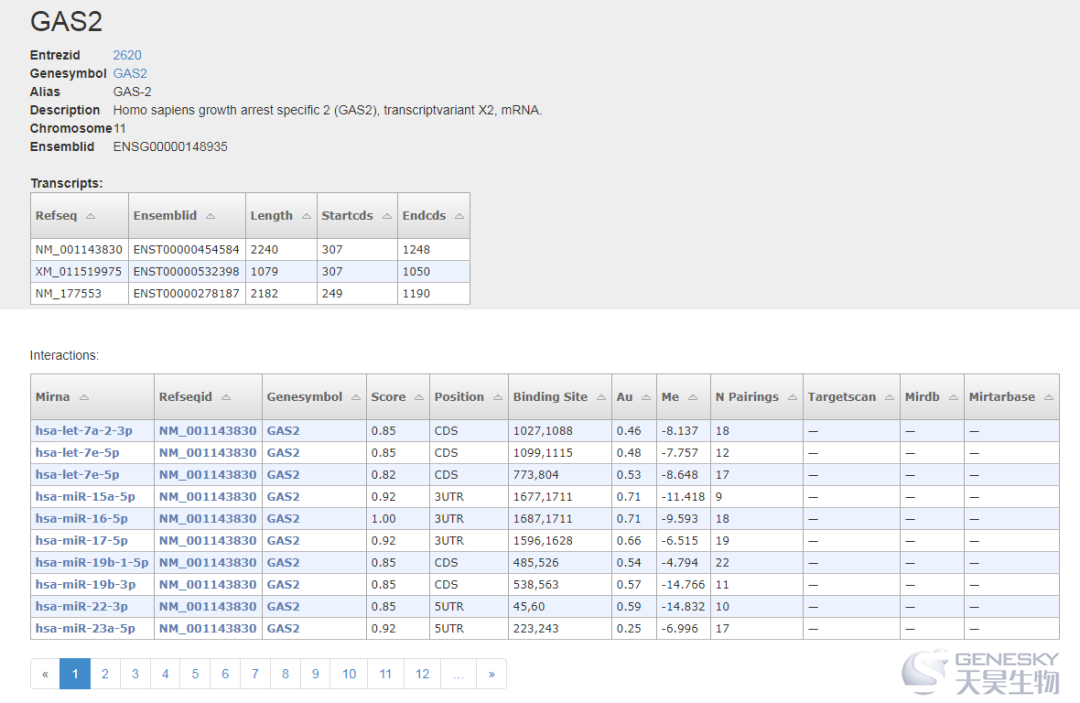
Task: Sort Interactions by Refseqid arrow icon
Action: pyautogui.click(x=226, y=397)
